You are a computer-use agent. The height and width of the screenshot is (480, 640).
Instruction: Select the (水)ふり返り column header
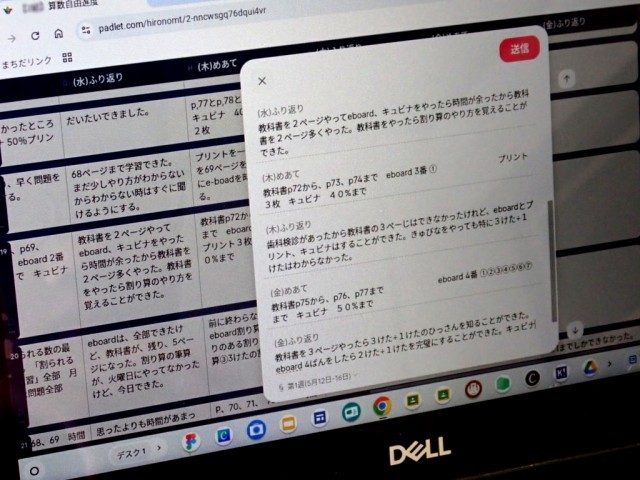[98, 79]
